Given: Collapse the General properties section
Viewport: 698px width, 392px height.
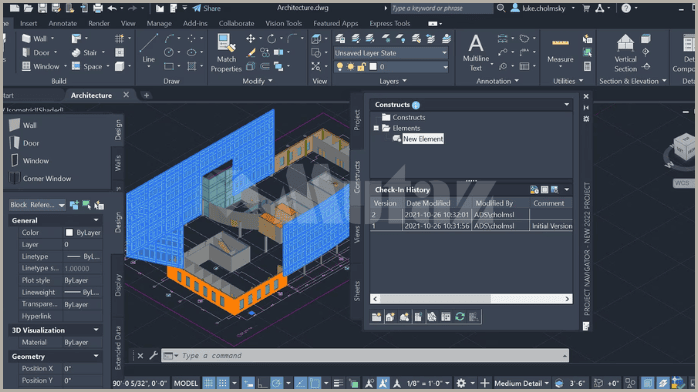Looking at the screenshot, I should [x=96, y=220].
